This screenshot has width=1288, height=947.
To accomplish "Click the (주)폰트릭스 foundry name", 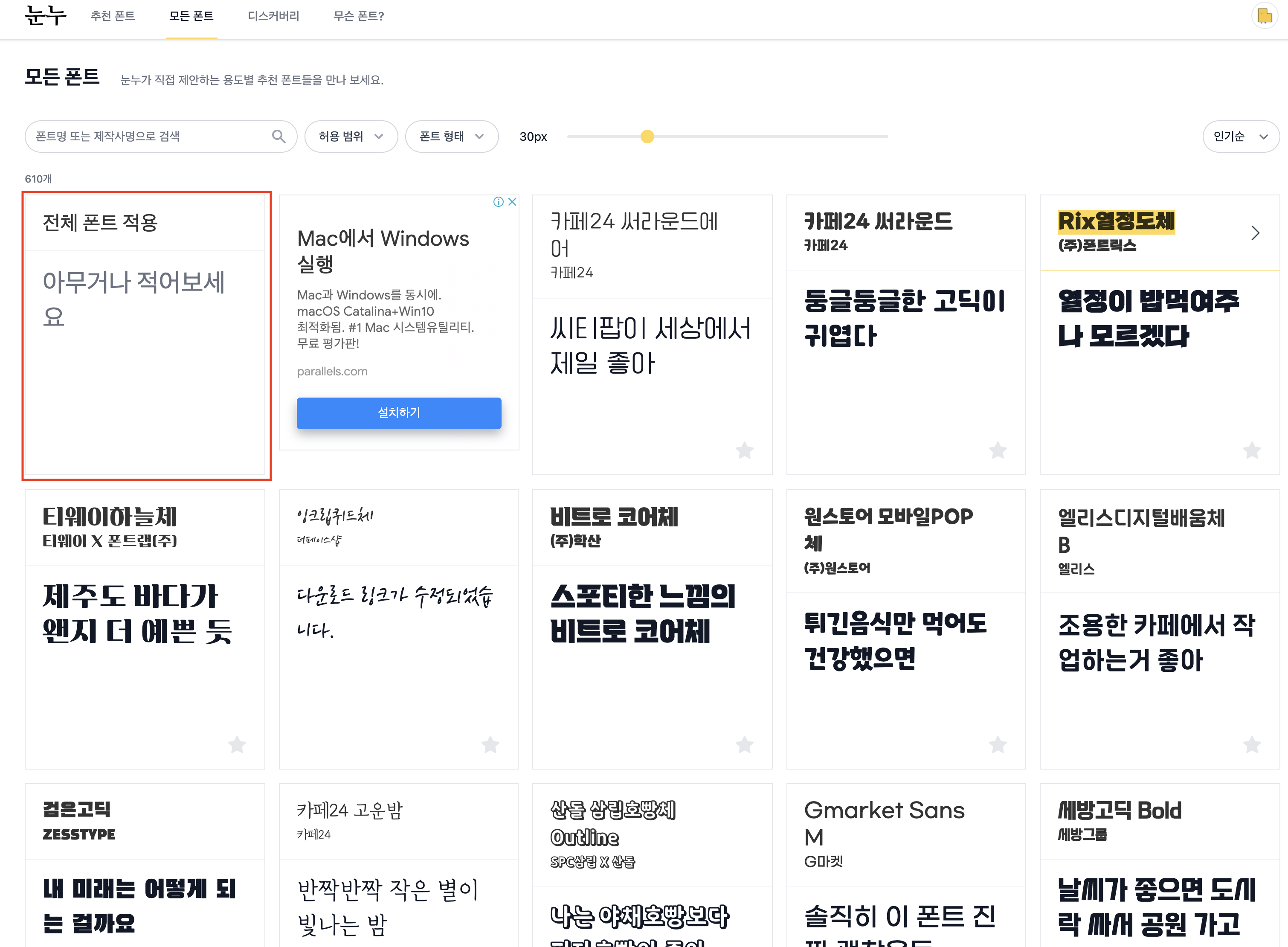I will click(x=1097, y=245).
